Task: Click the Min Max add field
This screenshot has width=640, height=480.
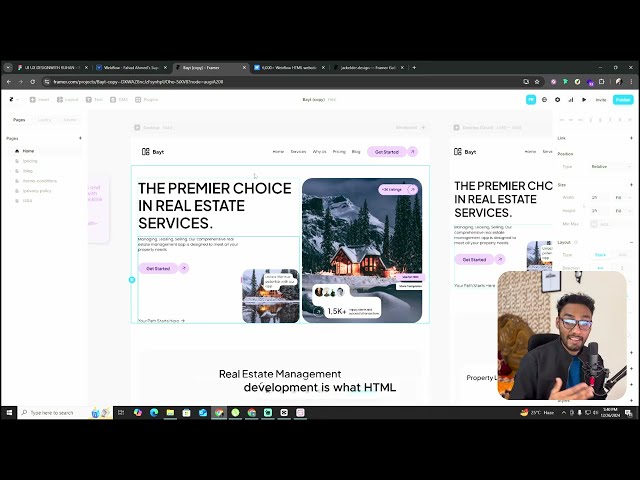Action: click(611, 224)
